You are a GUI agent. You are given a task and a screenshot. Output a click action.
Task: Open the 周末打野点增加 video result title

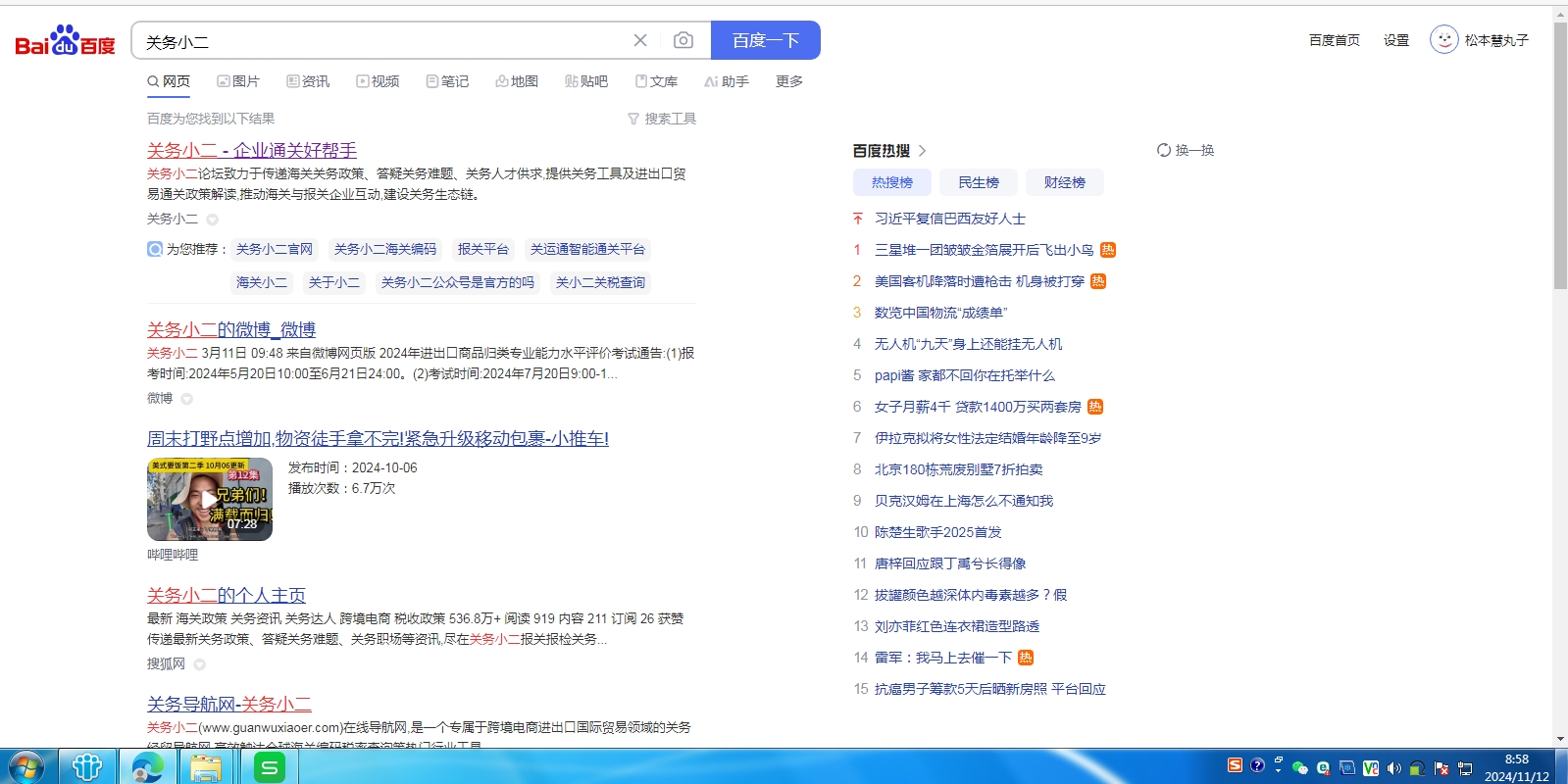coord(378,438)
